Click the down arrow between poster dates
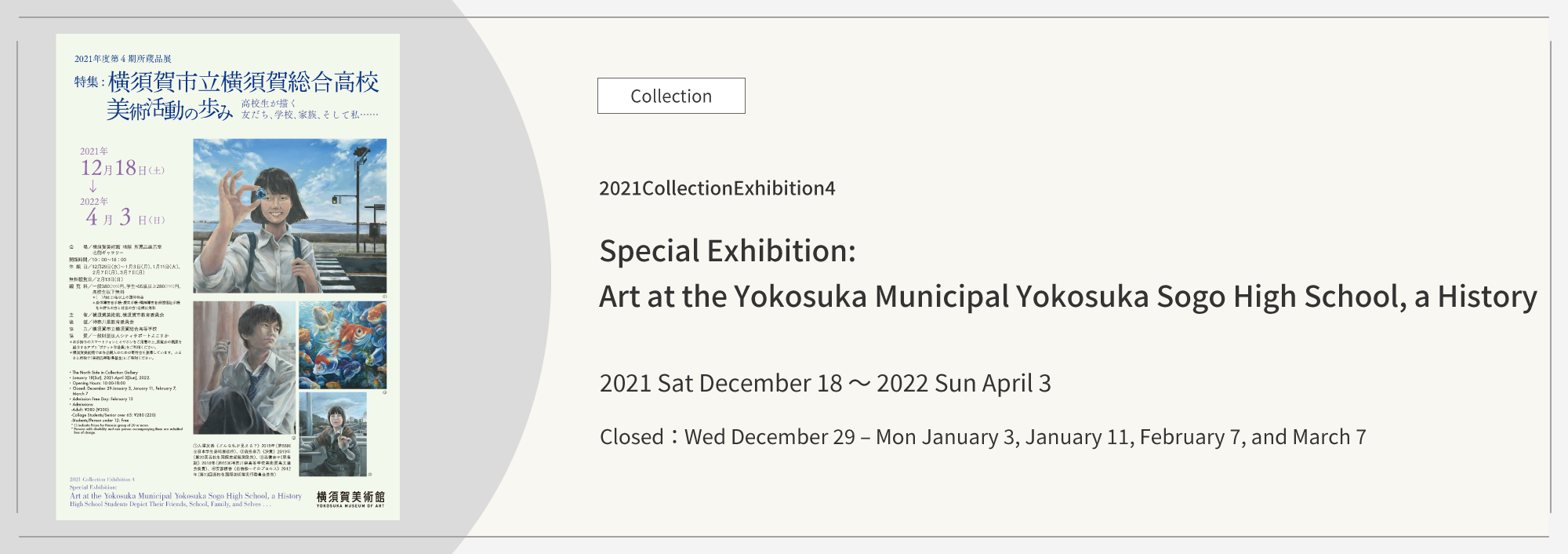1568x554 pixels. point(93,186)
